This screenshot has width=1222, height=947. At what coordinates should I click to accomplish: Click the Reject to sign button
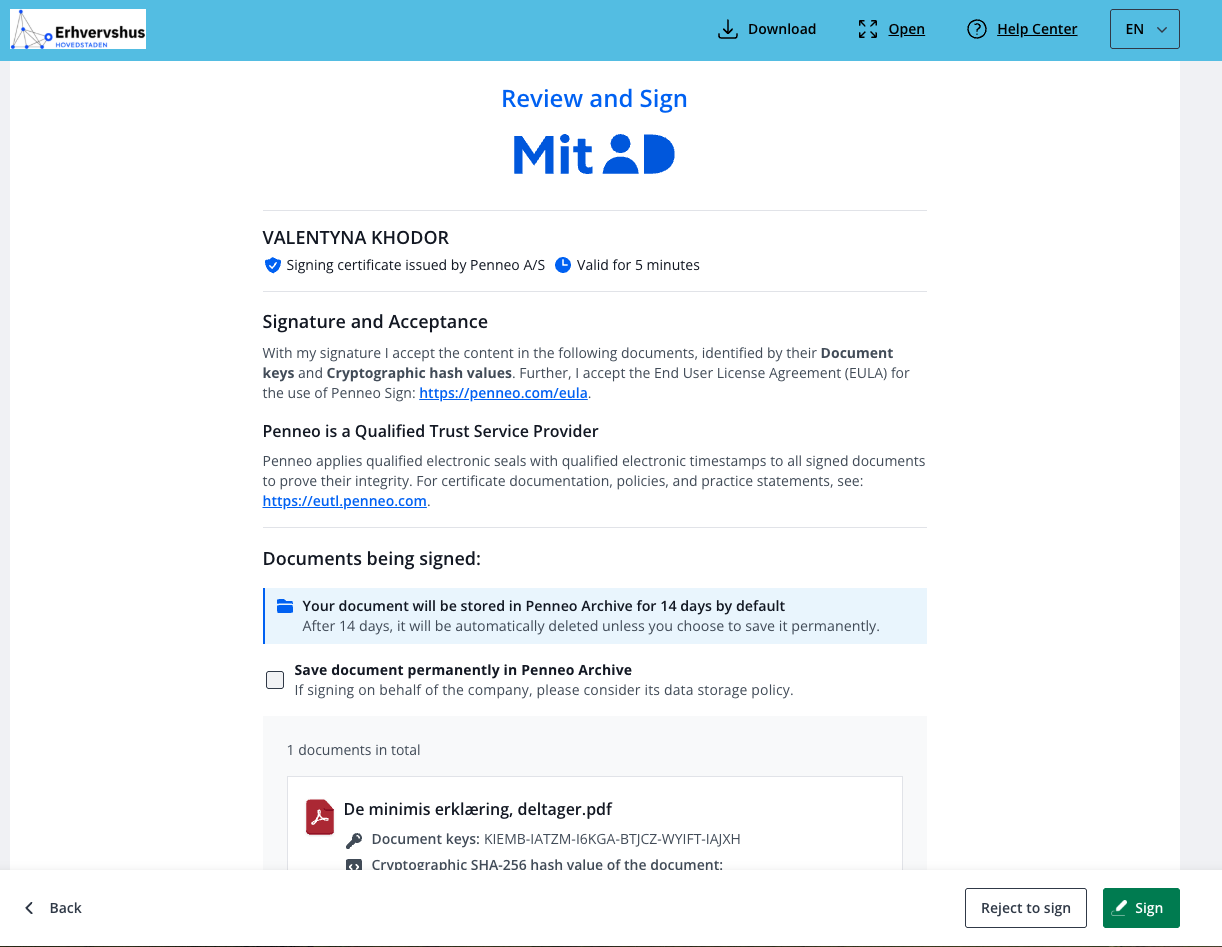click(1025, 908)
